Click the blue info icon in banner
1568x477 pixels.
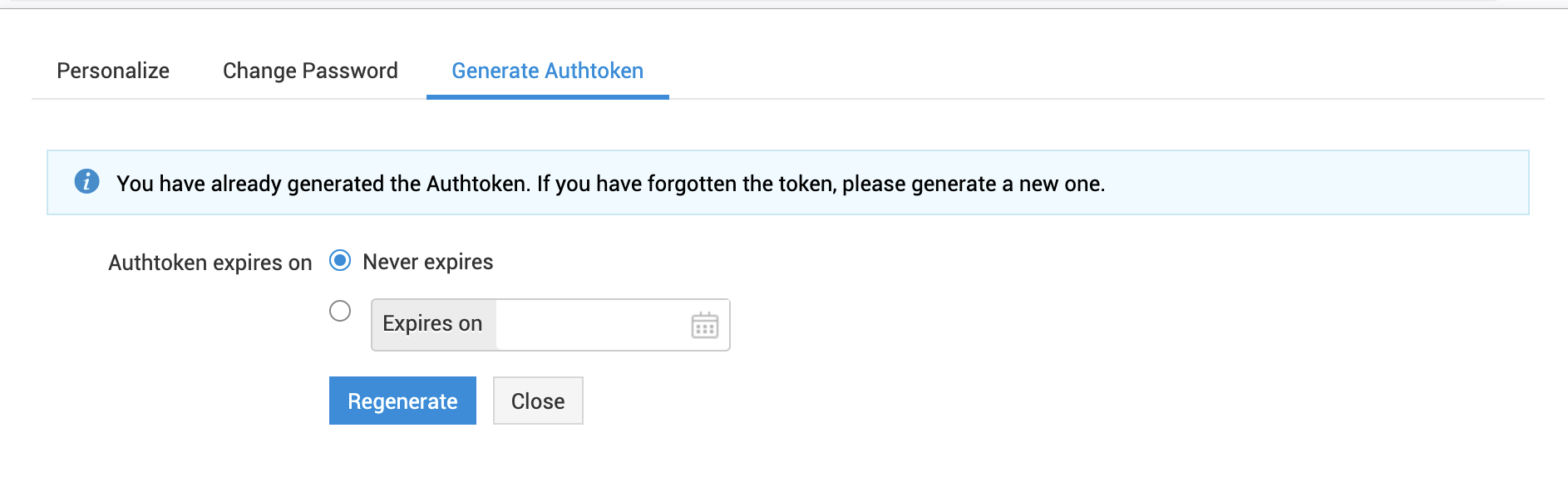[x=87, y=181]
